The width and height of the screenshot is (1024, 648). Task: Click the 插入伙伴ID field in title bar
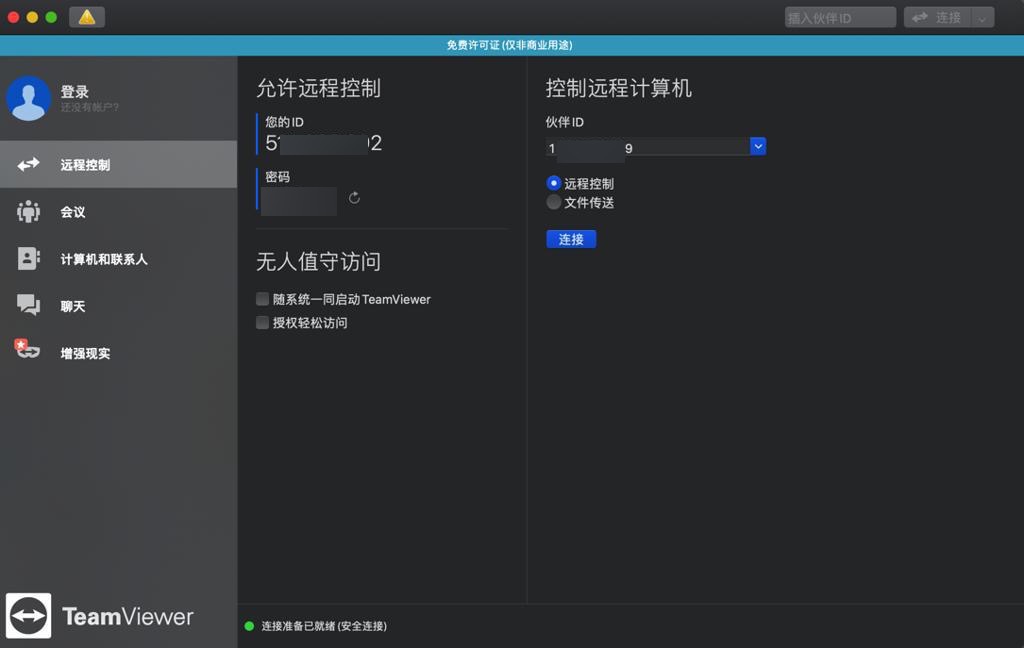pos(840,18)
